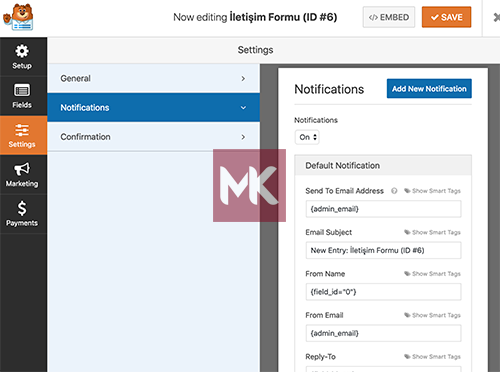This screenshot has height=372, width=500.
Task: Click Add New Notification button
Action: [429, 89]
